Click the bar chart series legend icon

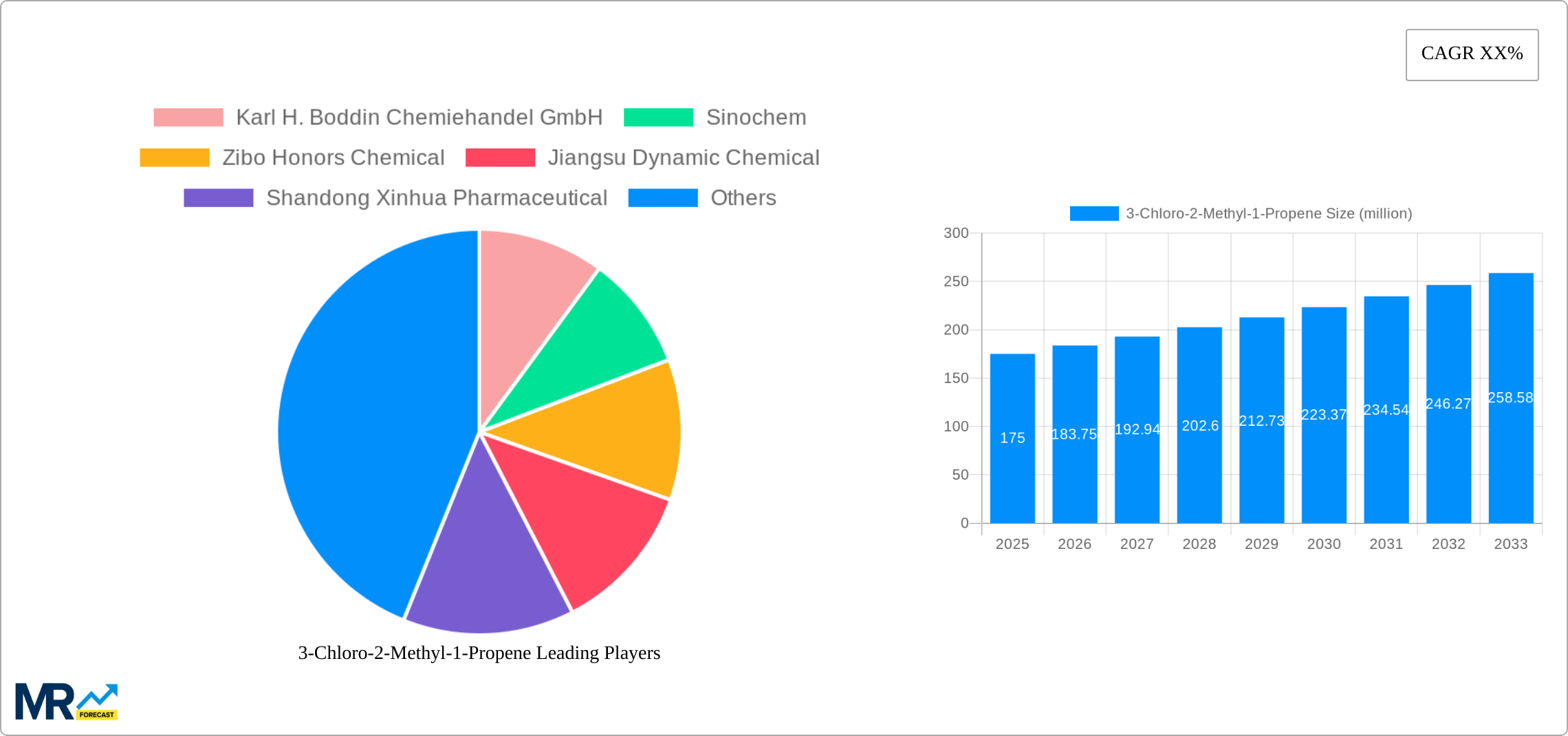pyautogui.click(x=1095, y=214)
